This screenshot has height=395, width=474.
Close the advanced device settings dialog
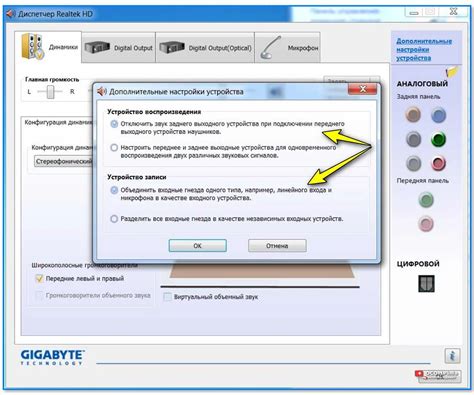tap(363, 89)
